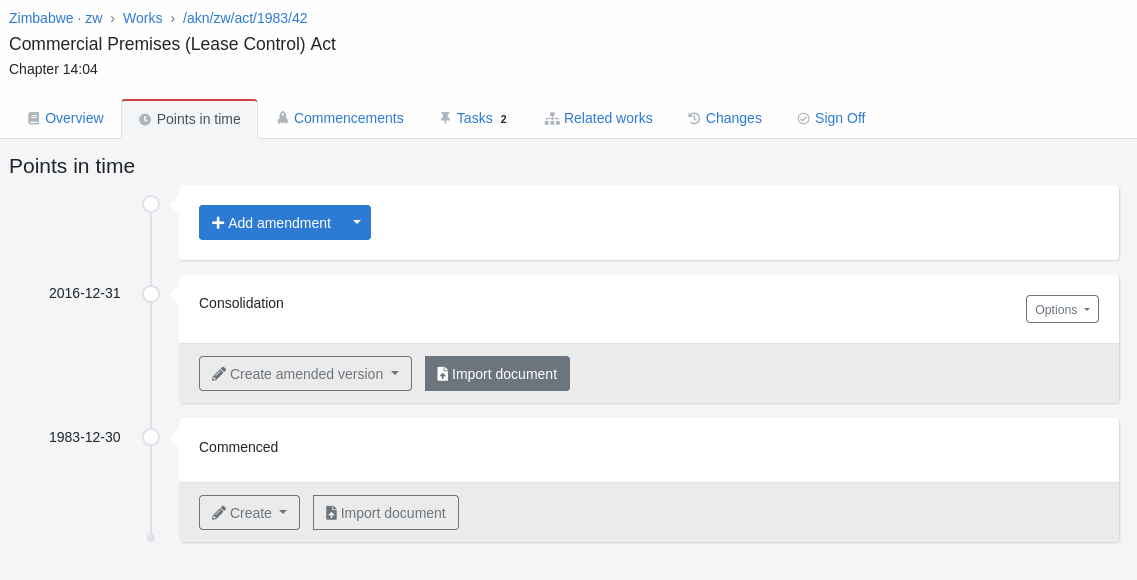Go to the Zimbabwe · zw breadcrumb
The image size is (1137, 580).
(x=55, y=18)
